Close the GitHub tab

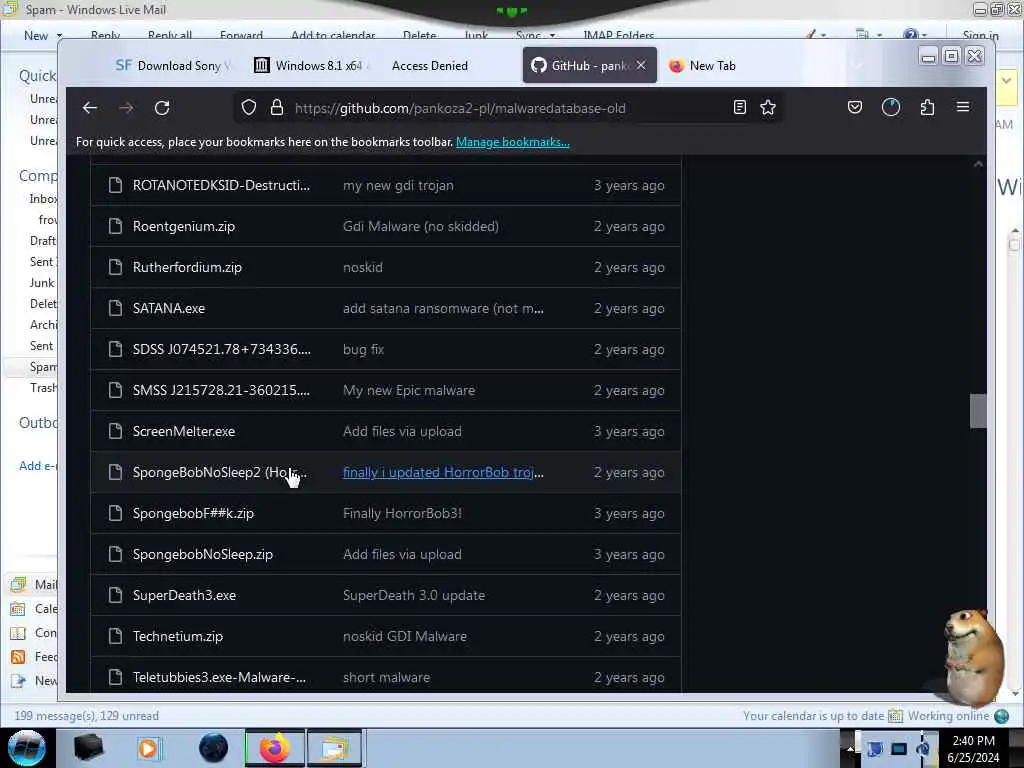(x=641, y=65)
